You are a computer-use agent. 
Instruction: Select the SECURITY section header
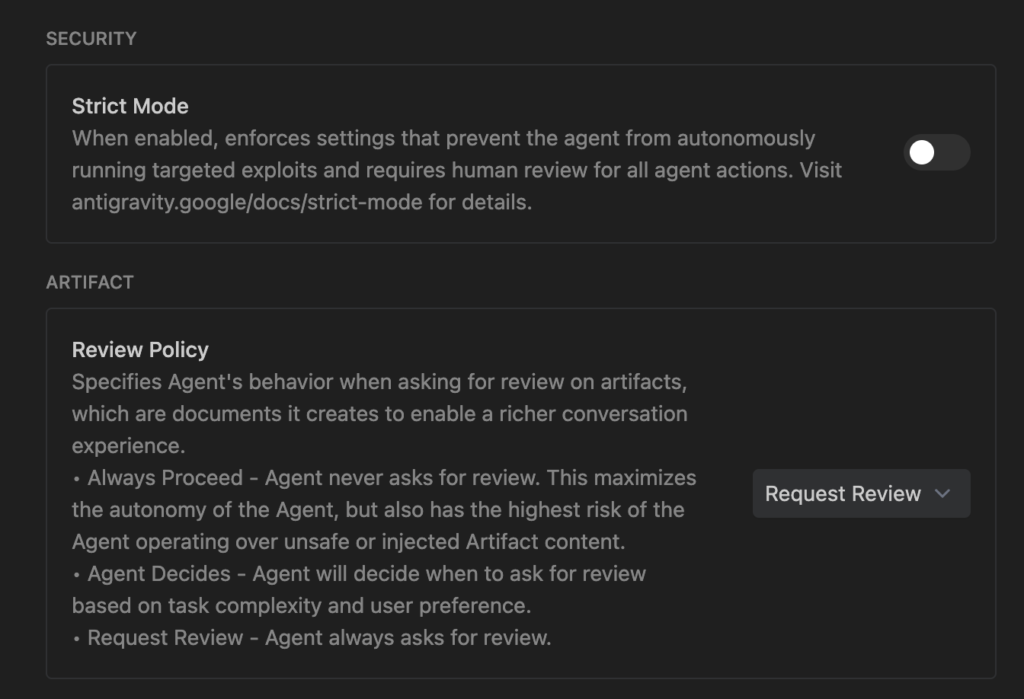point(91,39)
